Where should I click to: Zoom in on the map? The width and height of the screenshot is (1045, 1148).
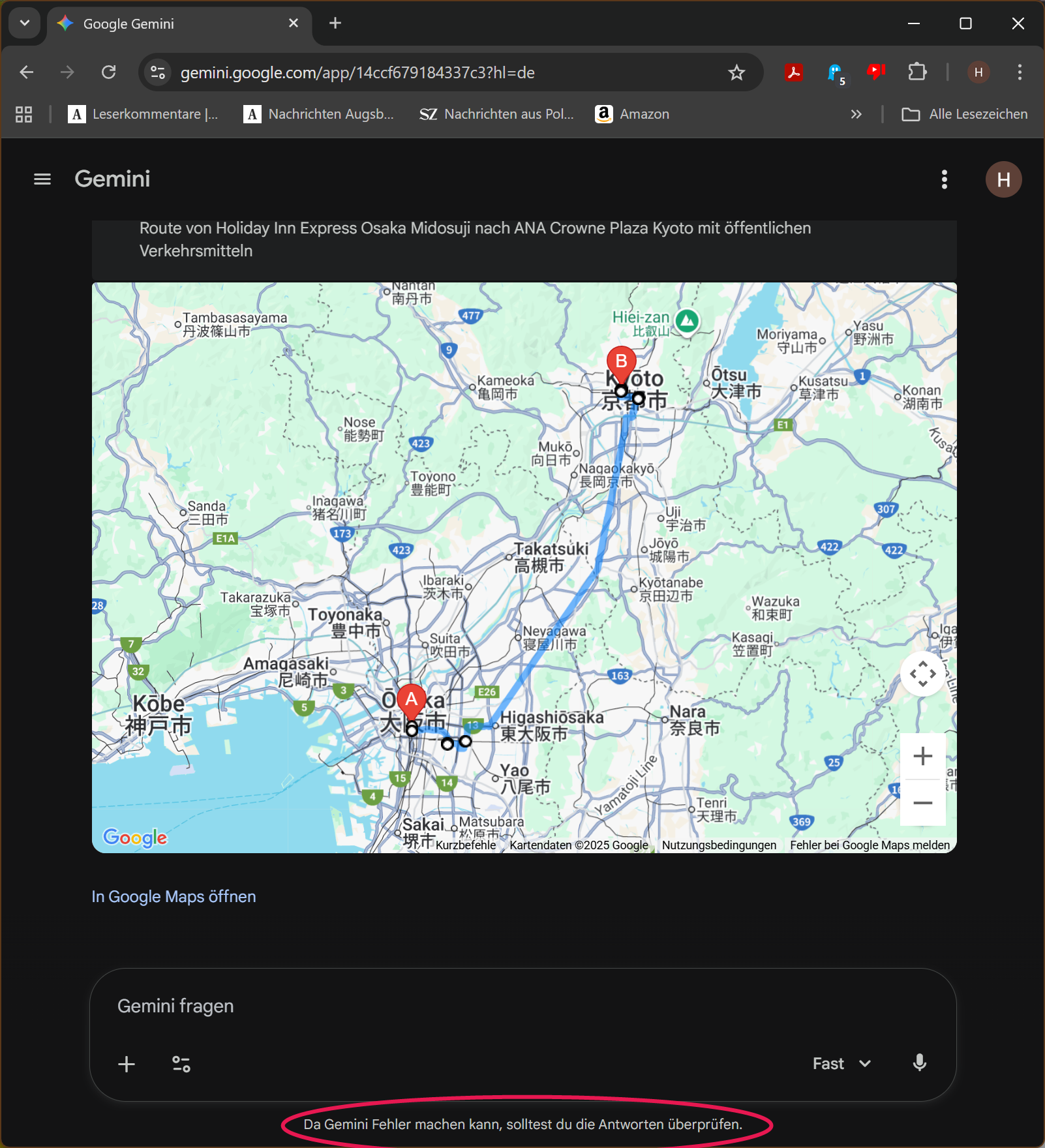point(922,757)
